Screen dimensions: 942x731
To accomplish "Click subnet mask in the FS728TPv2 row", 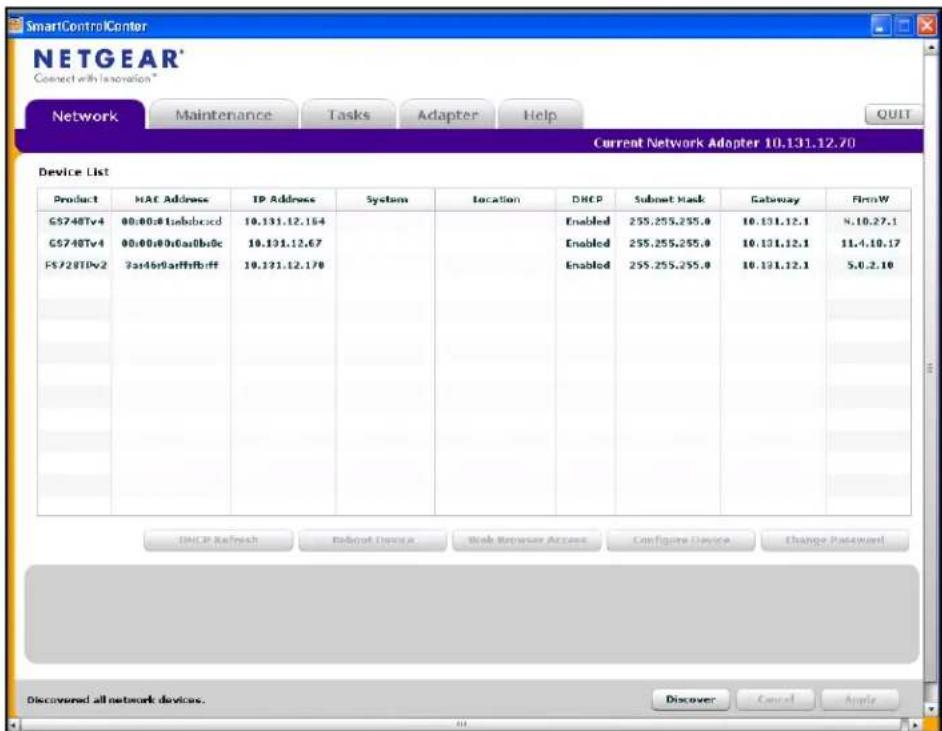I will click(x=670, y=265).
